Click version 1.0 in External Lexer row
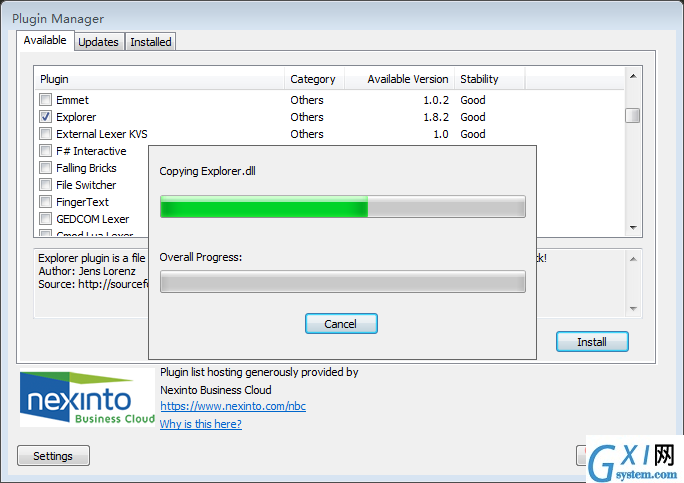Screen dimensions: 684x483 [x=441, y=134]
